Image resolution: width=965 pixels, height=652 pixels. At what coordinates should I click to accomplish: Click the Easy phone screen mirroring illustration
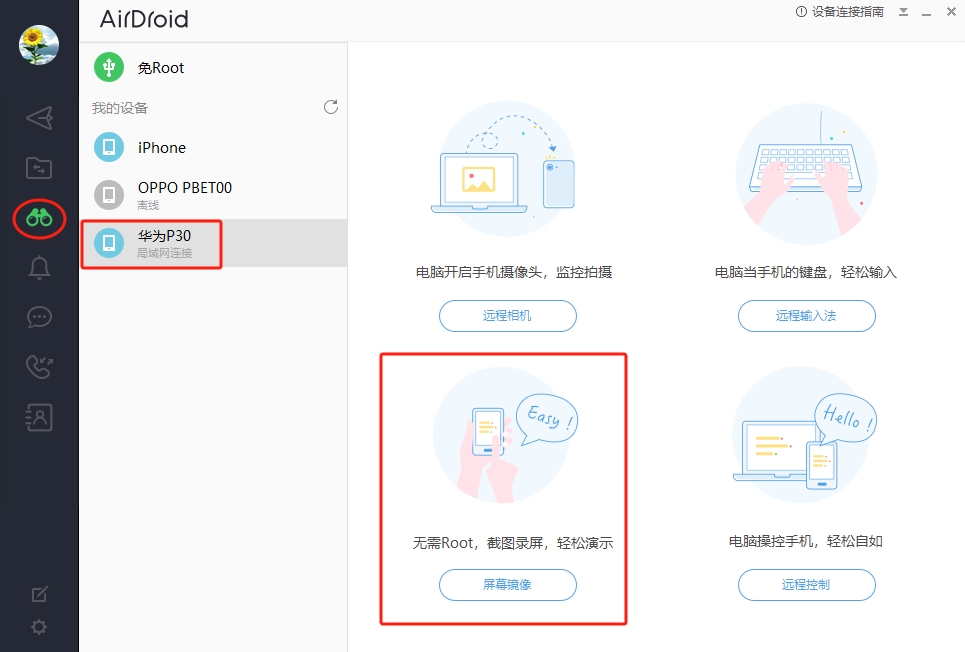click(506, 435)
